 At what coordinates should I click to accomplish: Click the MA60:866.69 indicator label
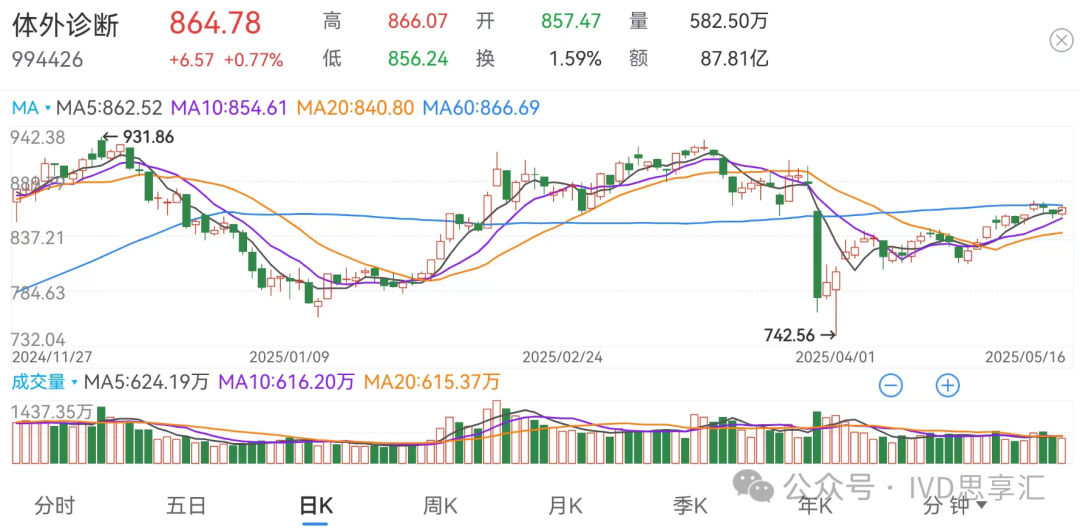point(481,107)
